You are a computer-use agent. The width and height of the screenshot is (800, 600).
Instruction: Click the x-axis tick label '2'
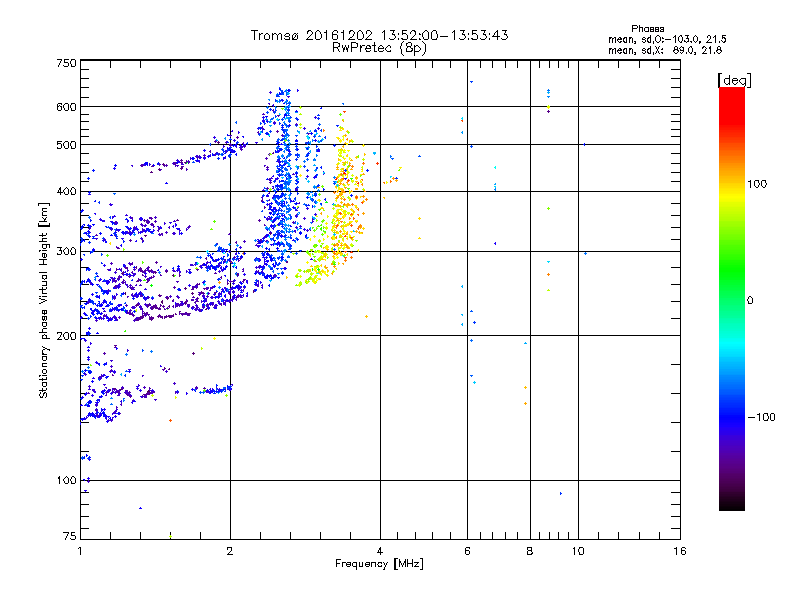[230, 551]
